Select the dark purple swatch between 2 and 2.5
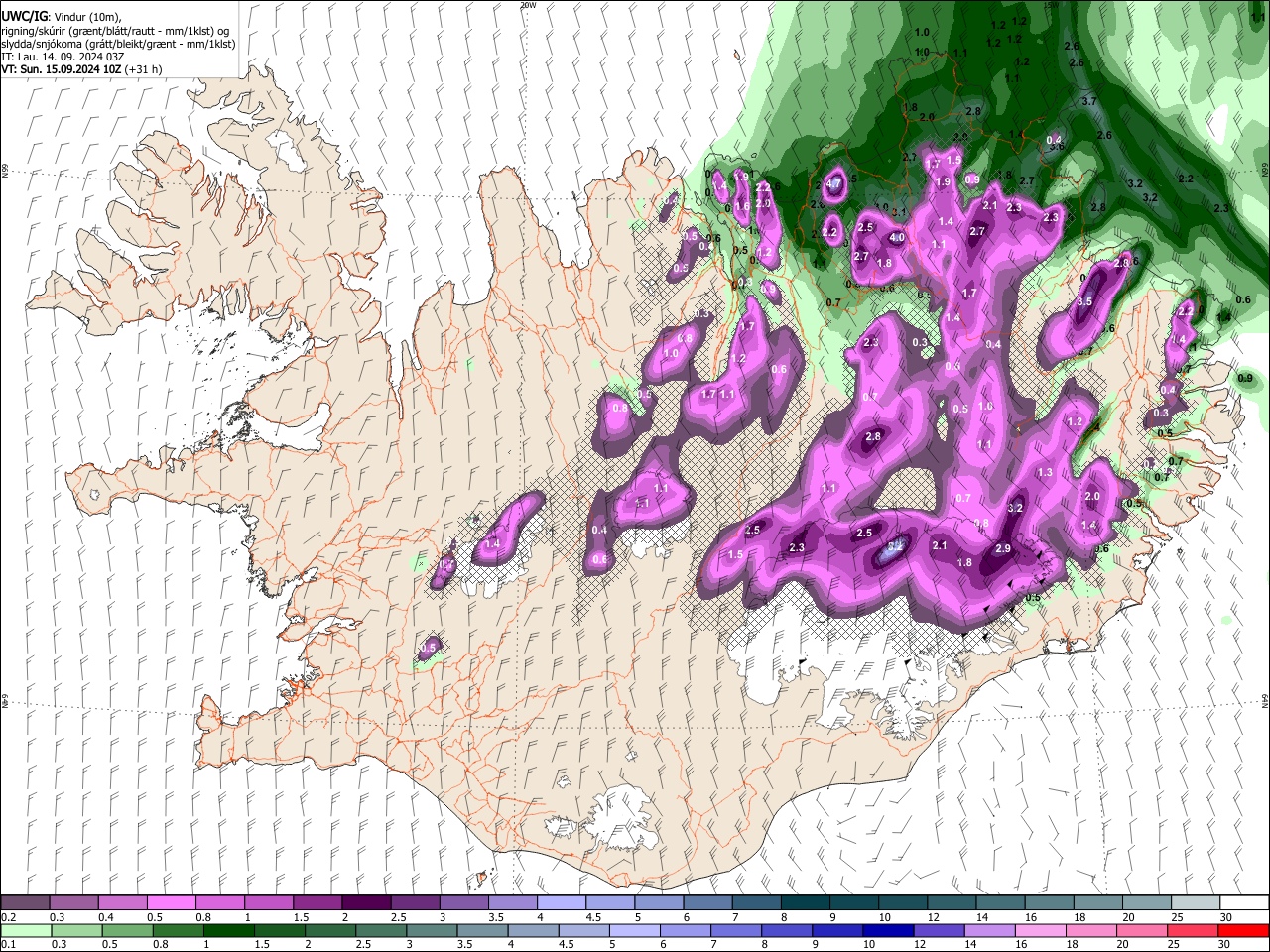1270x952 pixels. click(366, 903)
